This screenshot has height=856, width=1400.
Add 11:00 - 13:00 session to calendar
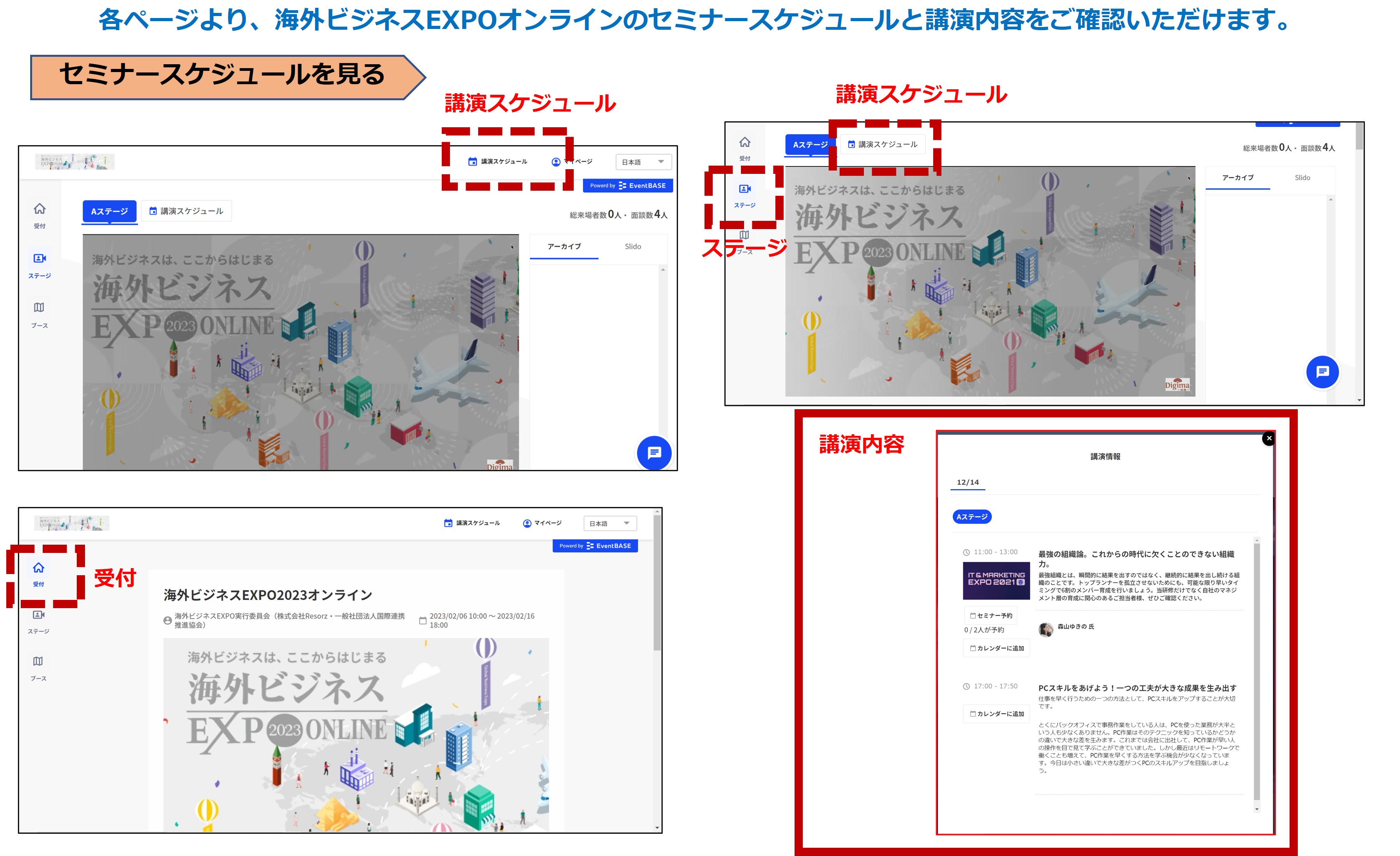coord(997,648)
